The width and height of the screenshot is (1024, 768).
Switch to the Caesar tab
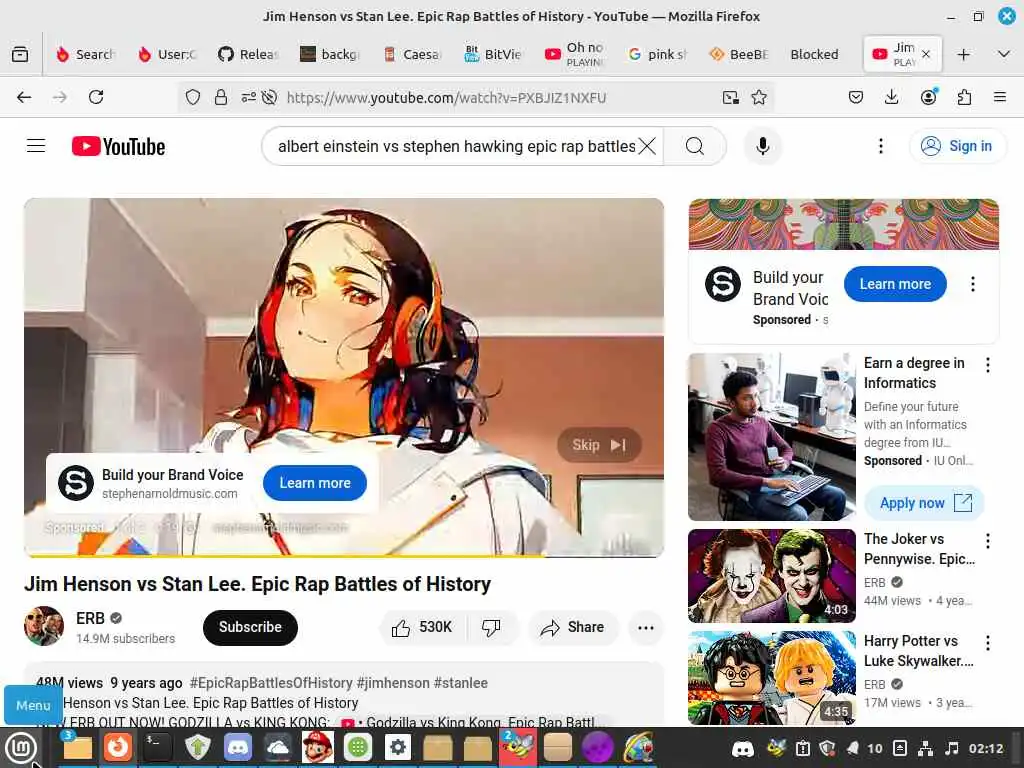(413, 54)
